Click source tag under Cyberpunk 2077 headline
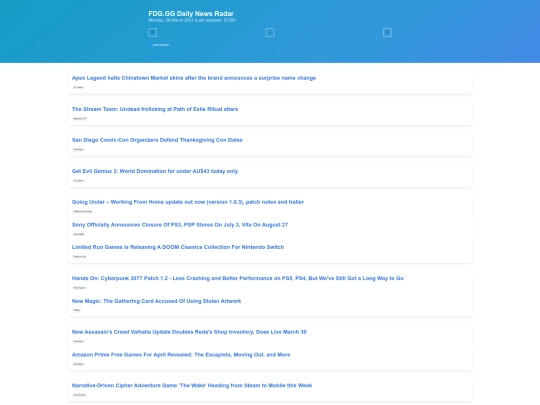Viewport: 540px width, 405px height. point(79,288)
